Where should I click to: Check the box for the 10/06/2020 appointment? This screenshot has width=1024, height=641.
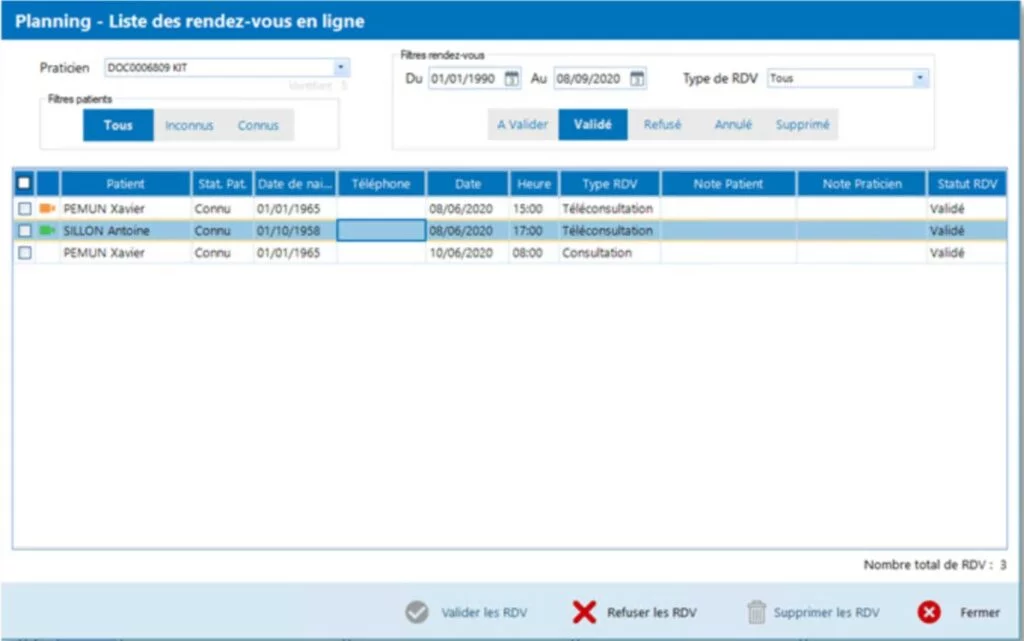pyautogui.click(x=24, y=253)
